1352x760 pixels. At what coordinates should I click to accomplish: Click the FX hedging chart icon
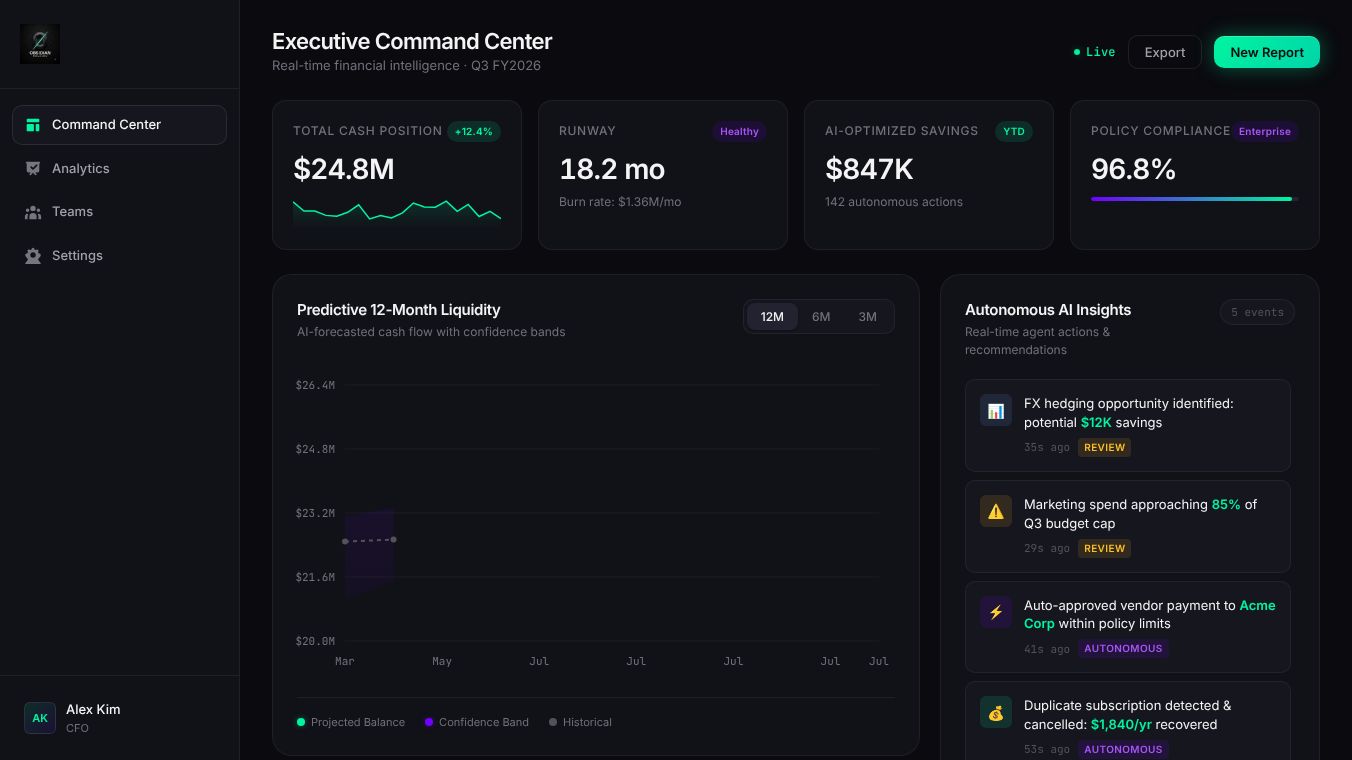996,411
